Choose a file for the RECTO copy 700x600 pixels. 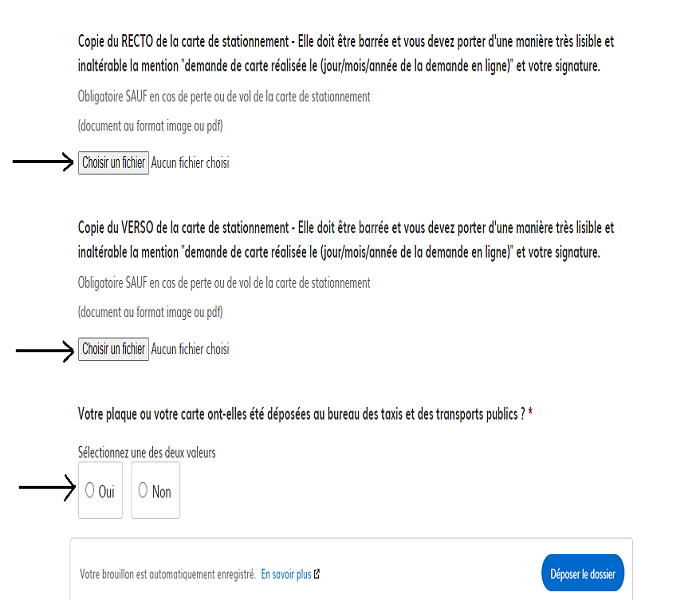point(113,163)
